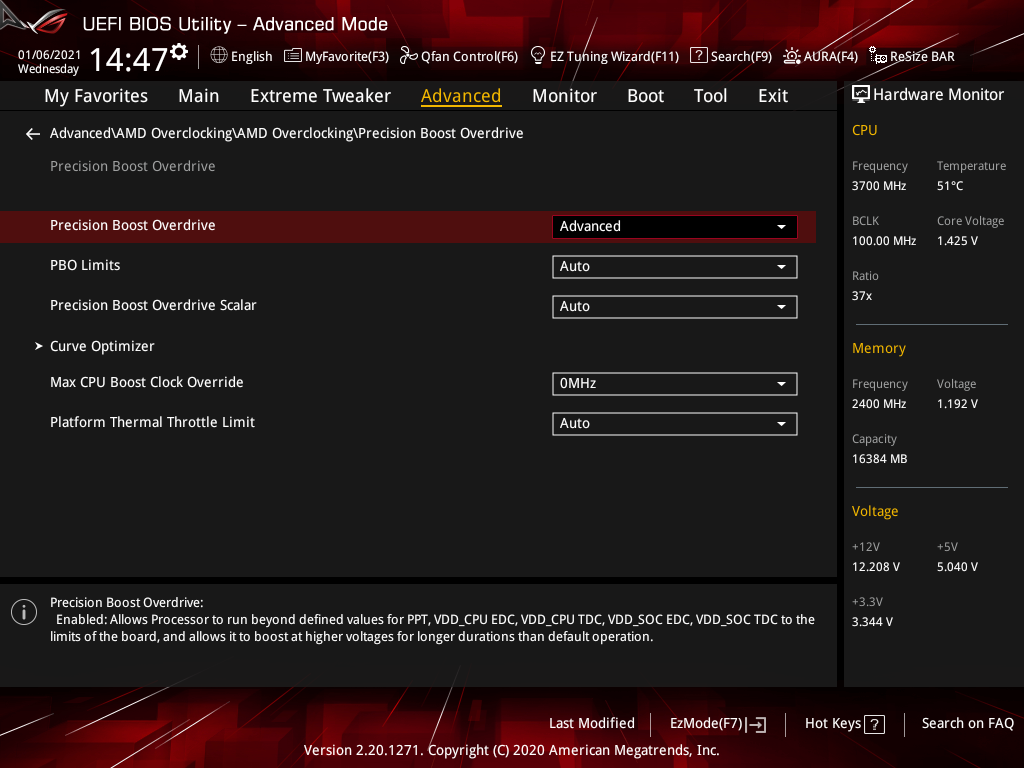1024x768 pixels.
Task: Click Hot Keys button
Action: pos(844,724)
